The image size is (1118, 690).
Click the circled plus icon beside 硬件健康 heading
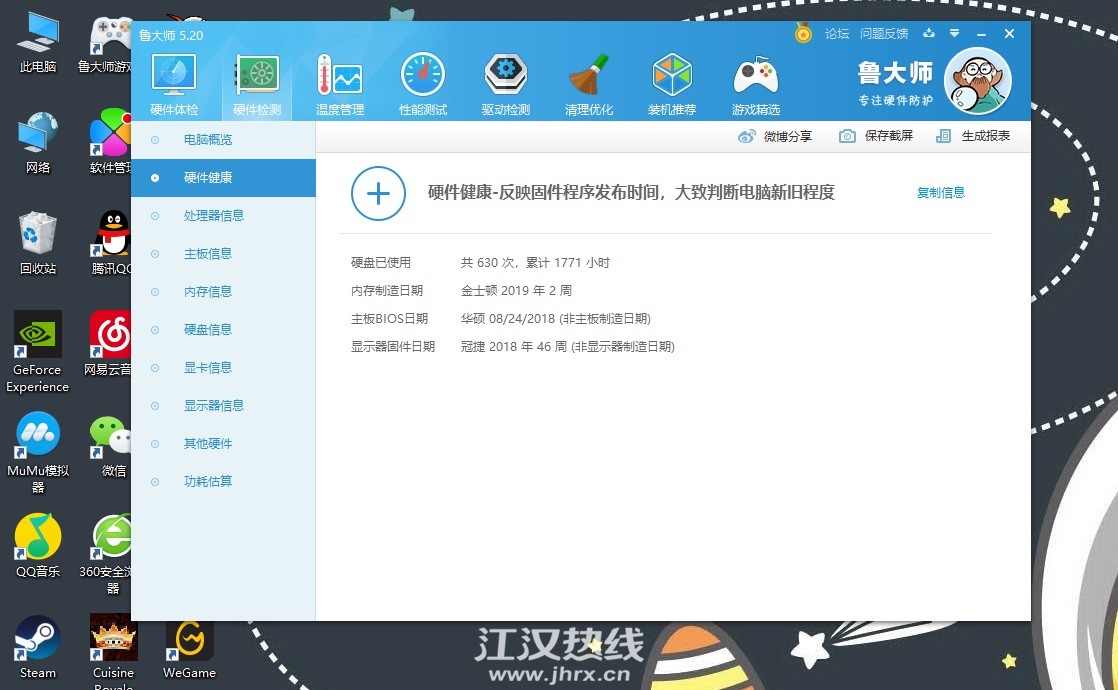378,193
